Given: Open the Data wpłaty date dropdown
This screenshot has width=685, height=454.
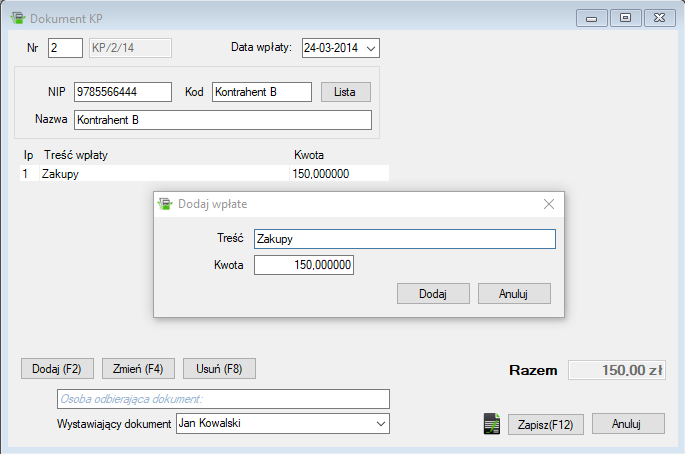Looking at the screenshot, I should (x=371, y=48).
